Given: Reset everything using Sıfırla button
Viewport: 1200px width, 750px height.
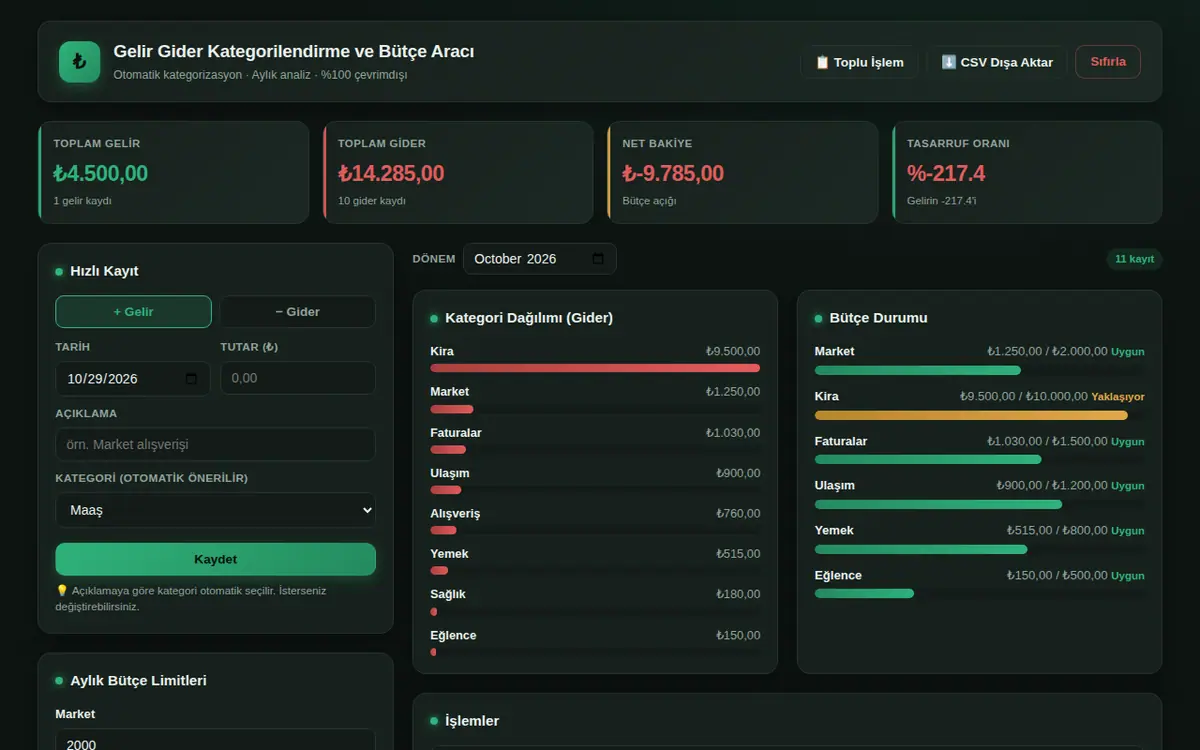Looking at the screenshot, I should pyautogui.click(x=1108, y=62).
